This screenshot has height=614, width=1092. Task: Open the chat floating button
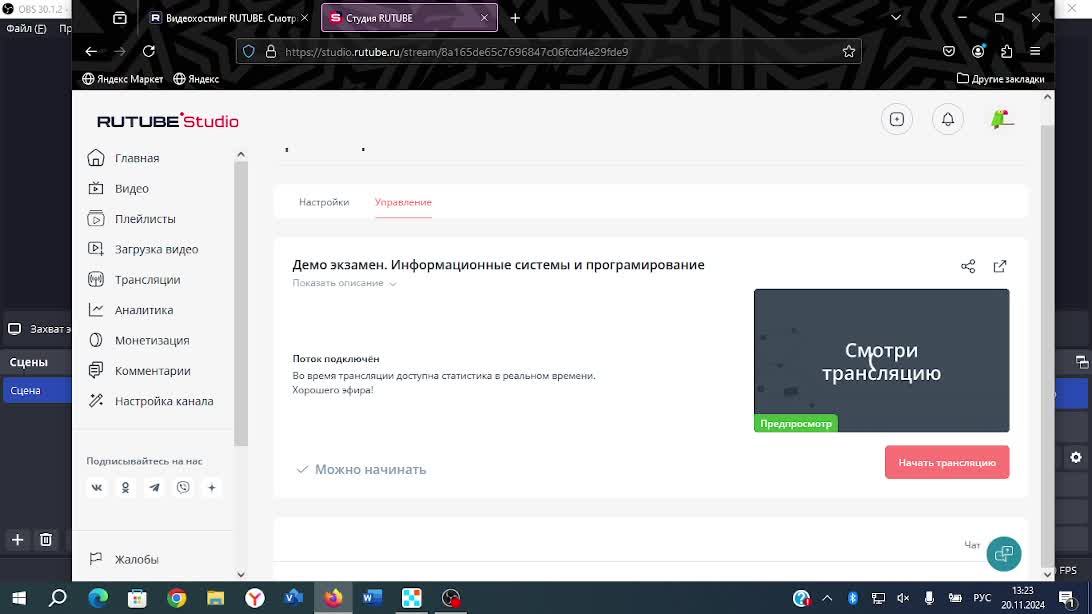point(1004,554)
